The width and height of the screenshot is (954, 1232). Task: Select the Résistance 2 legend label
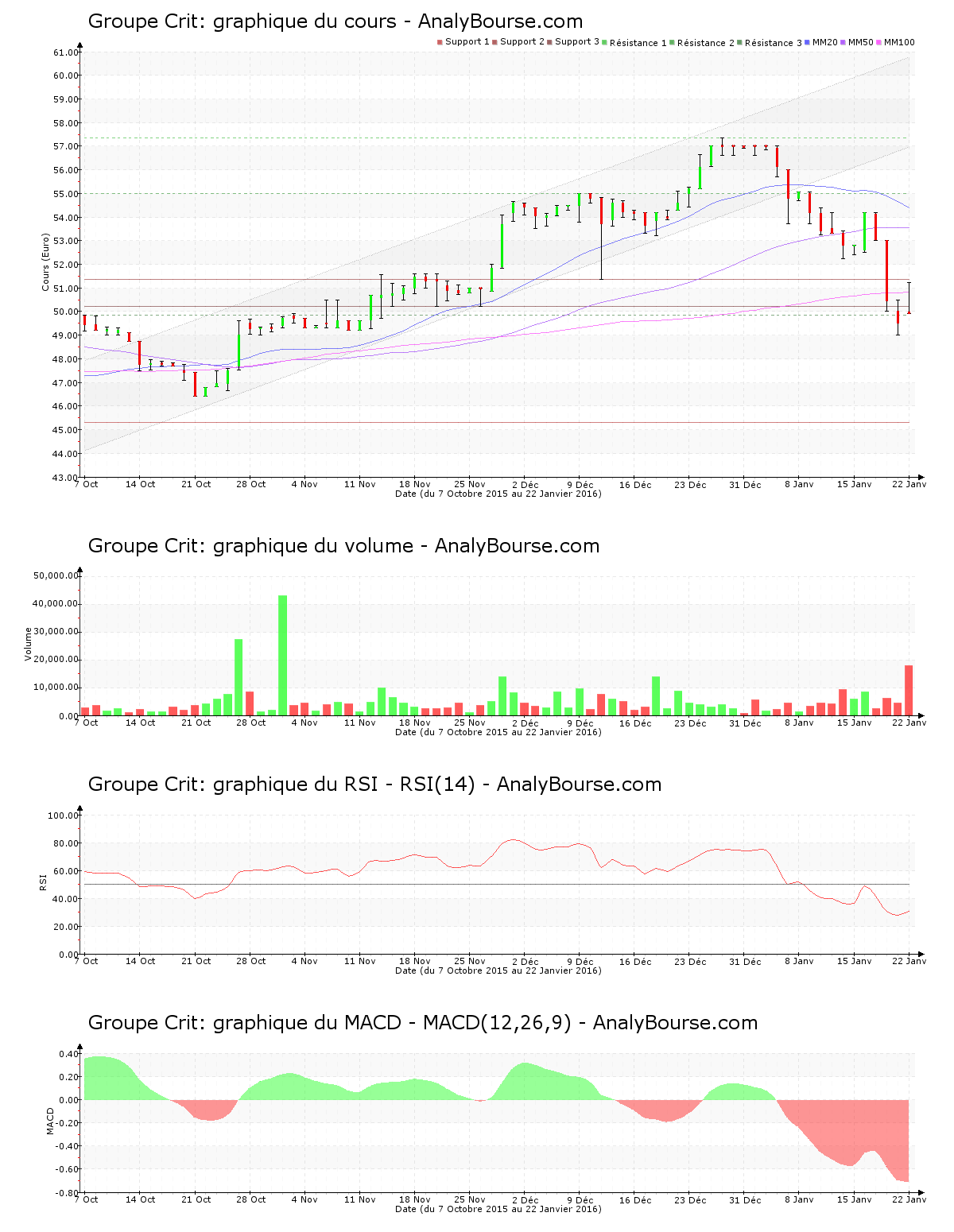tap(706, 43)
